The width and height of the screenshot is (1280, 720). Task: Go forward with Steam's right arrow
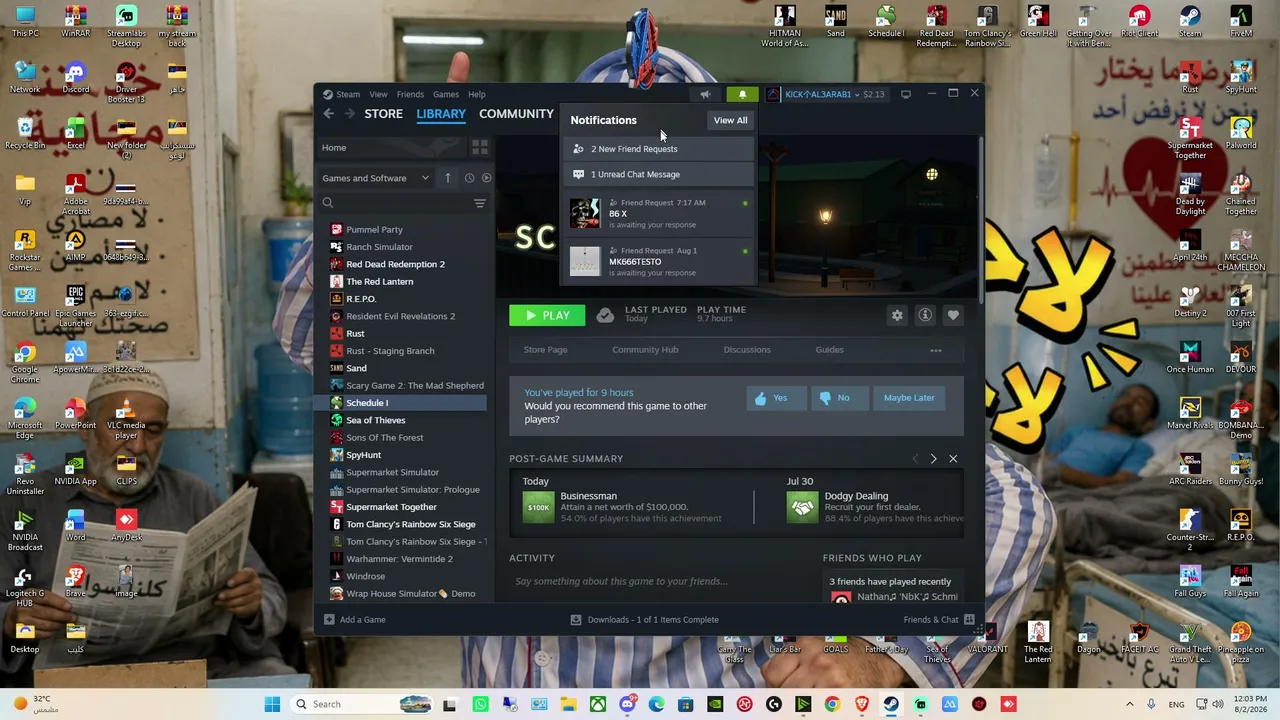coord(349,114)
